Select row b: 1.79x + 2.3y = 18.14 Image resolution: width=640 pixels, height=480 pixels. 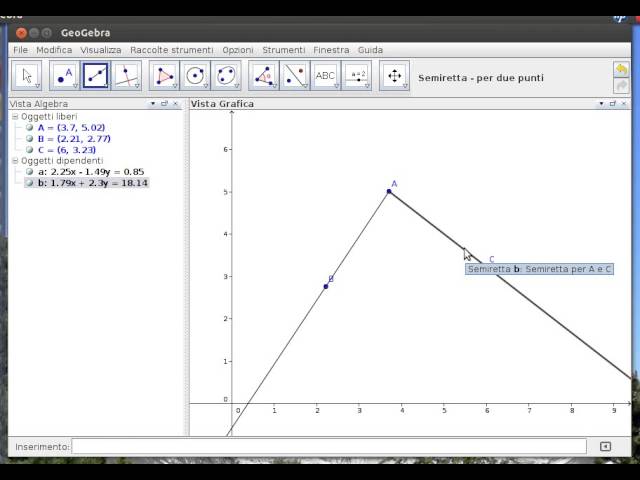tap(92, 182)
